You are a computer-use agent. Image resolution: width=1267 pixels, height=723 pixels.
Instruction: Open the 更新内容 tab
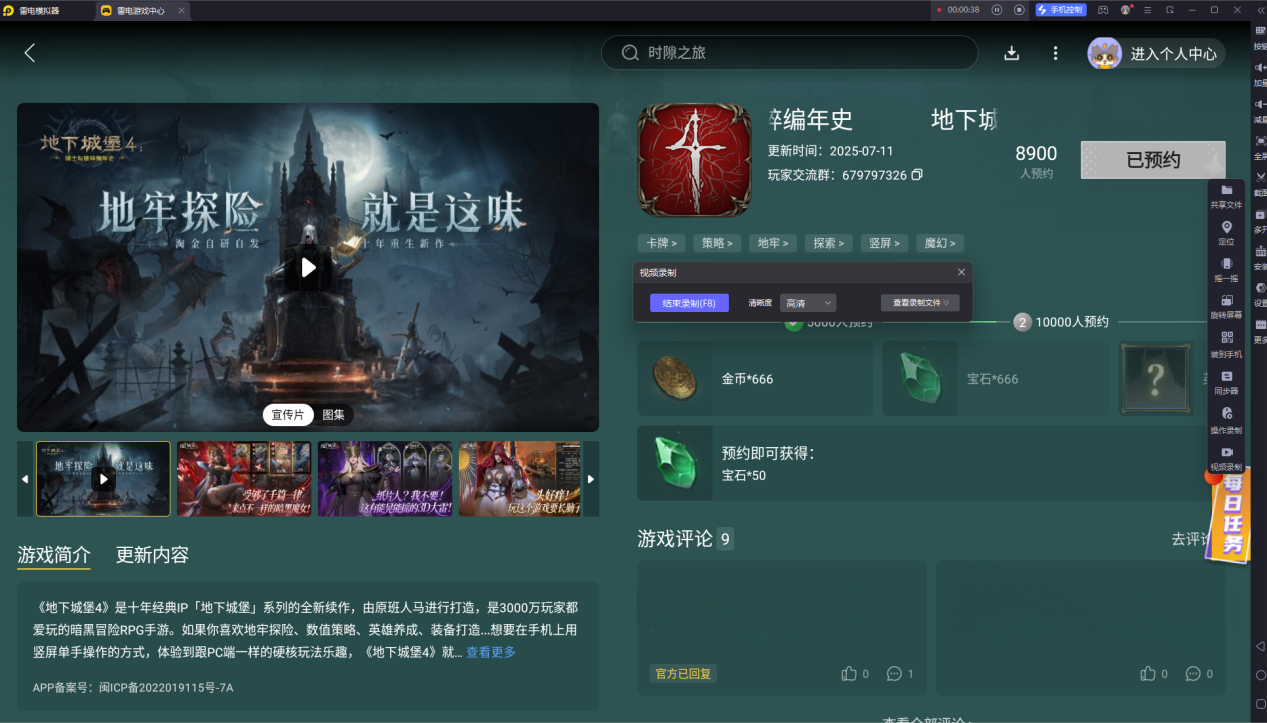(152, 555)
